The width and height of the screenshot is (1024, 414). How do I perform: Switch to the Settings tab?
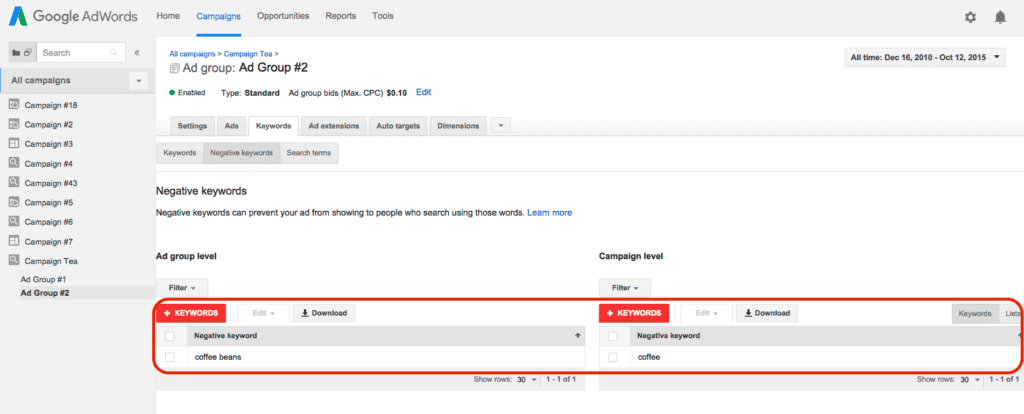pos(192,126)
